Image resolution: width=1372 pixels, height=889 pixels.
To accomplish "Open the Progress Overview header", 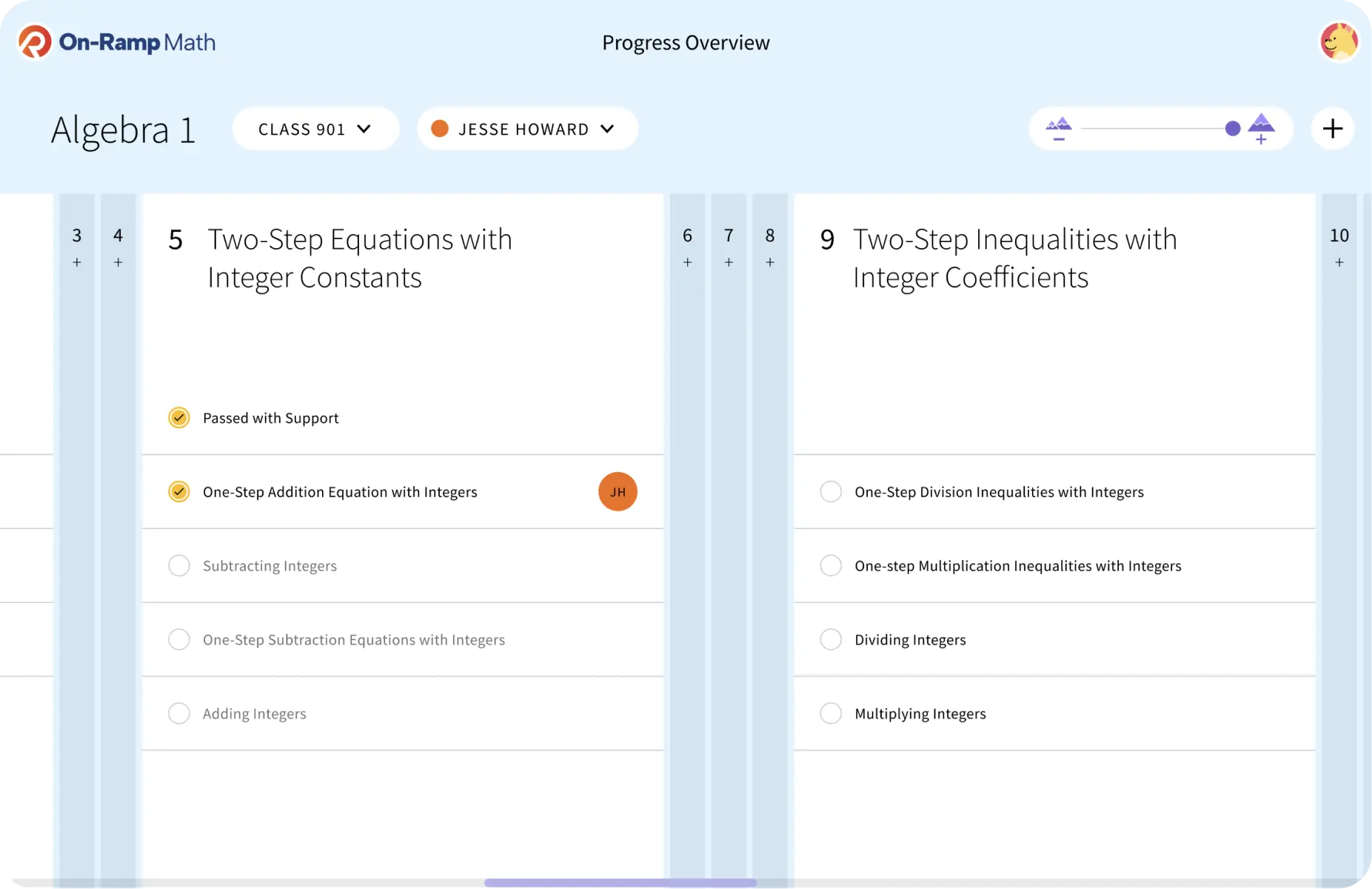I will (x=686, y=42).
